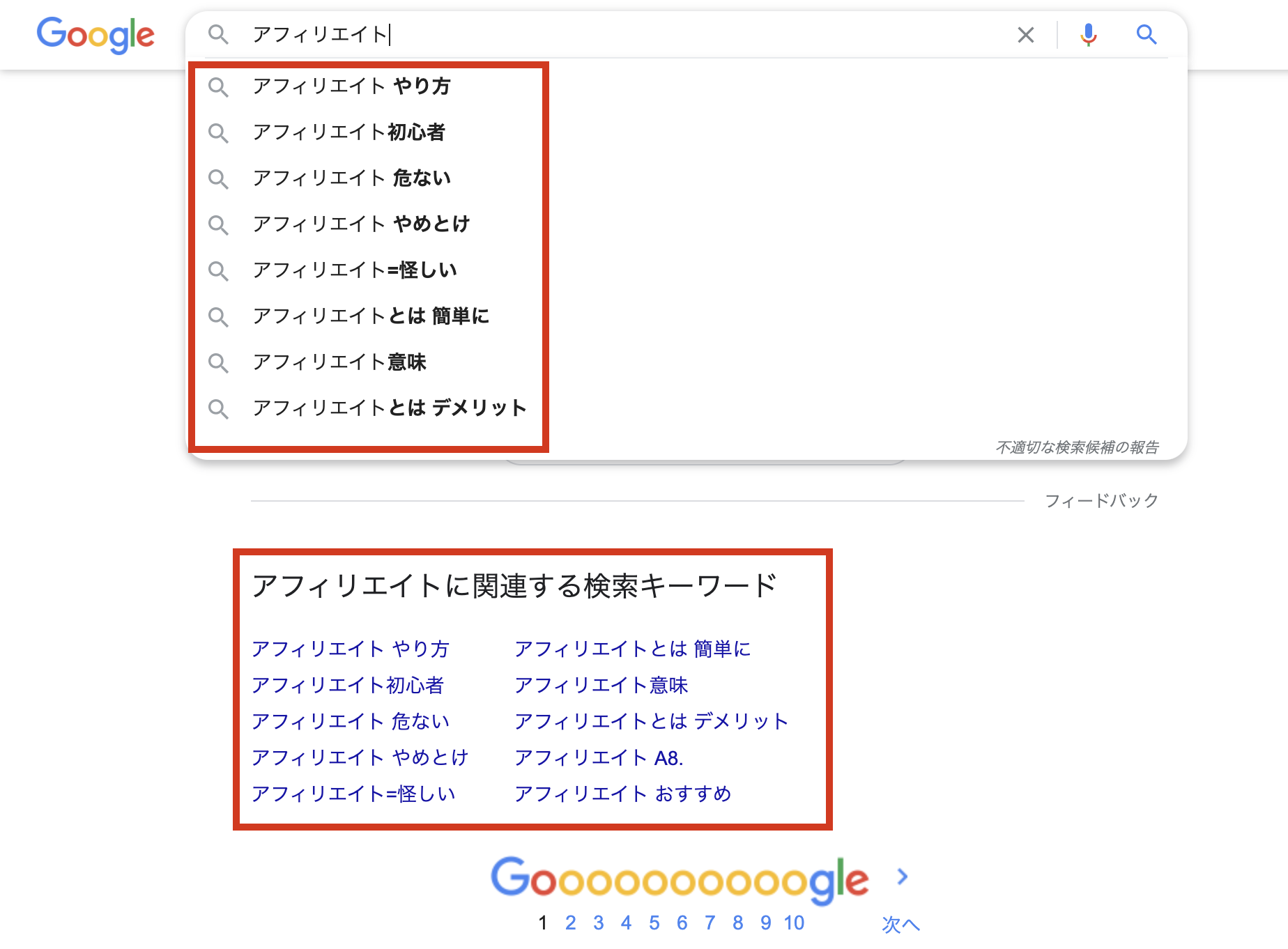Open the フィードバック link

click(1102, 500)
